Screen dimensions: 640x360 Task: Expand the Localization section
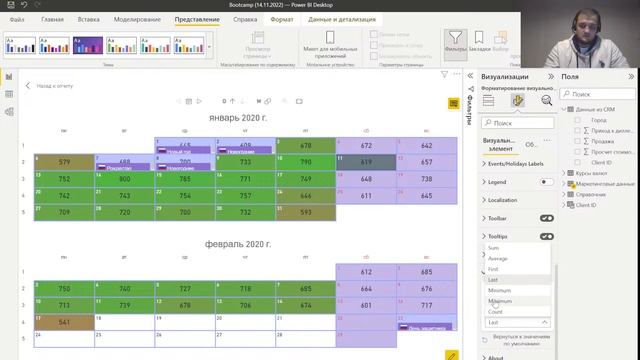[484, 200]
